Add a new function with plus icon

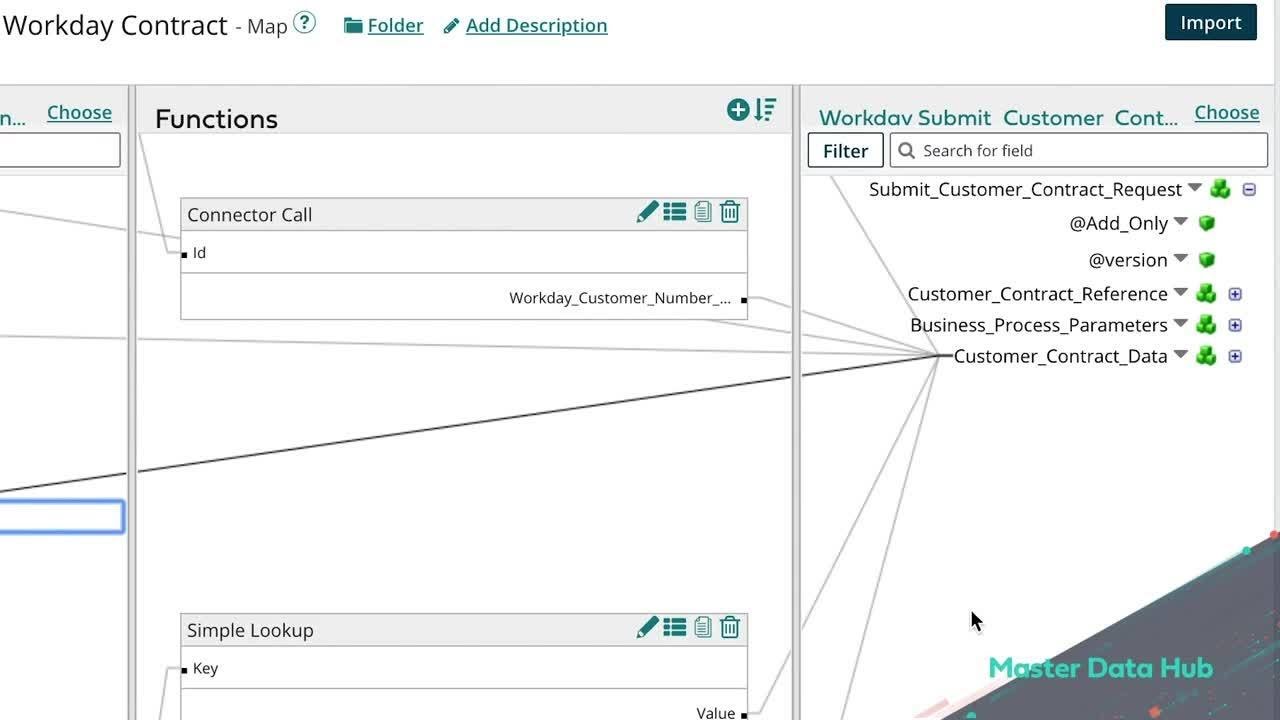(738, 110)
